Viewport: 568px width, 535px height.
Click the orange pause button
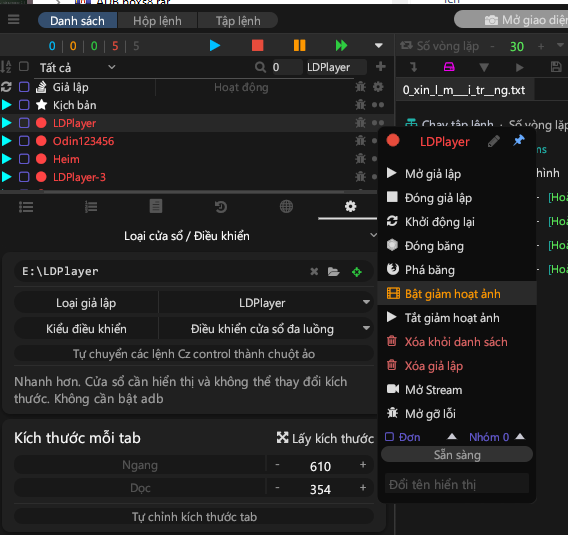pyautogui.click(x=299, y=46)
